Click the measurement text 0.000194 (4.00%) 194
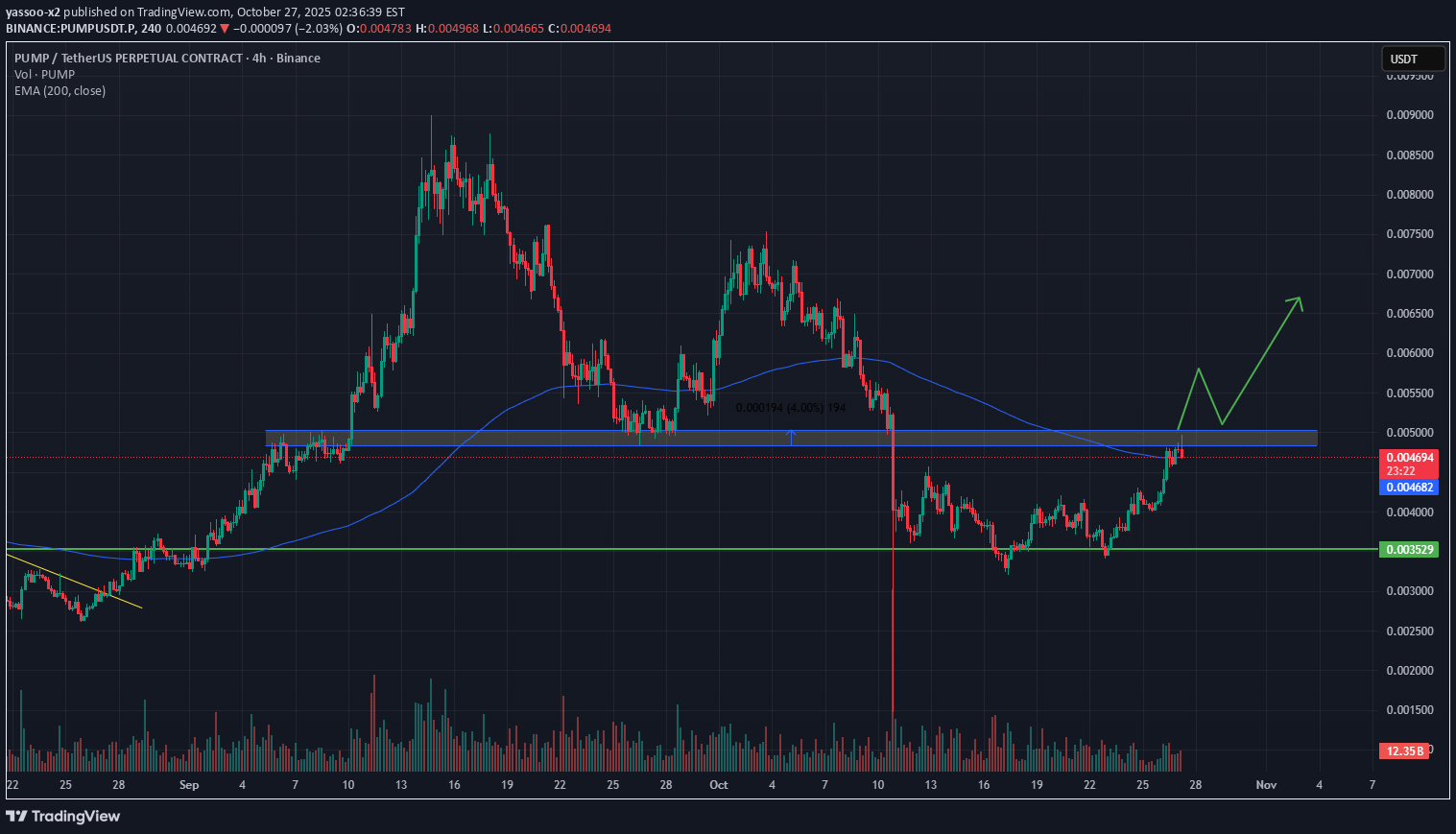This screenshot has width=1456, height=834. [x=791, y=408]
